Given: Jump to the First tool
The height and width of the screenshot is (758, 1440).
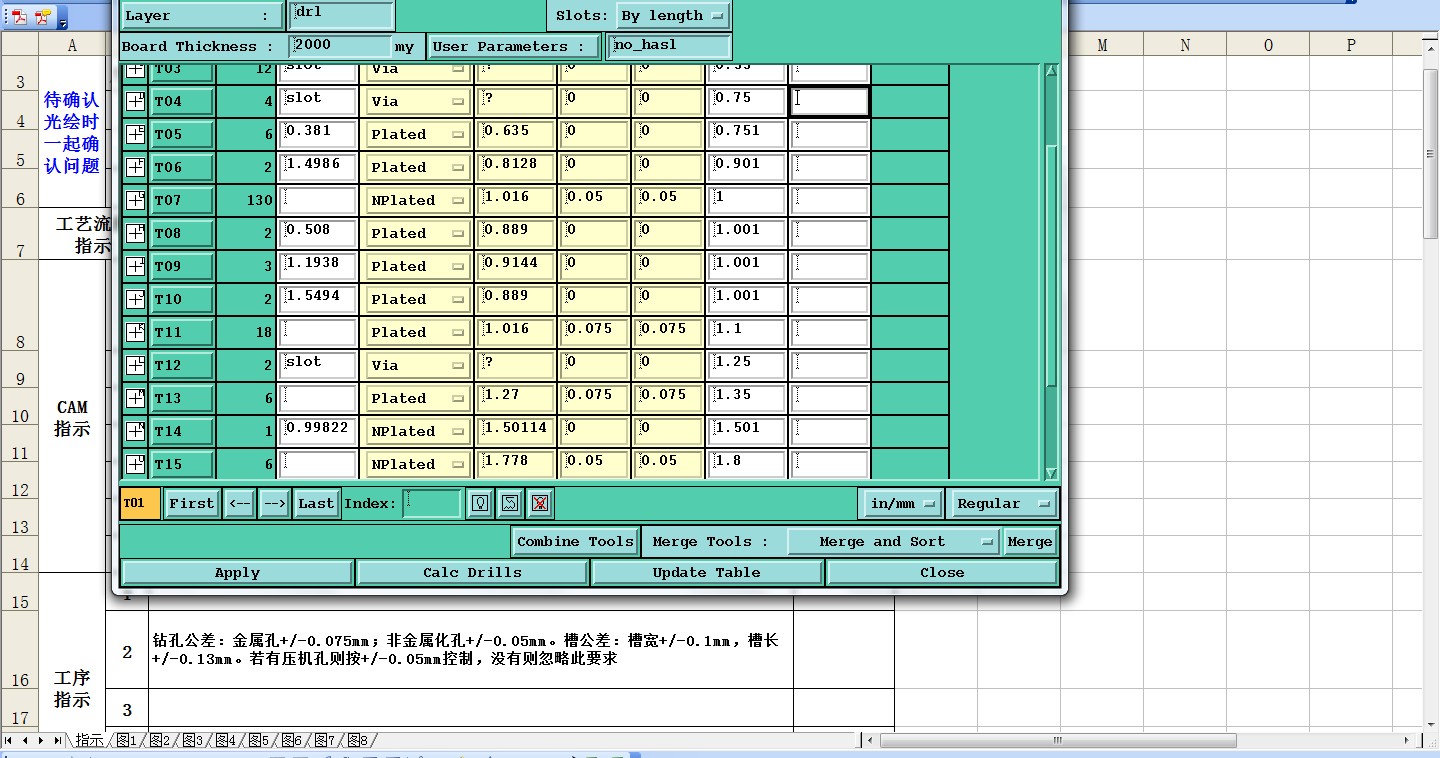Looking at the screenshot, I should (191, 503).
